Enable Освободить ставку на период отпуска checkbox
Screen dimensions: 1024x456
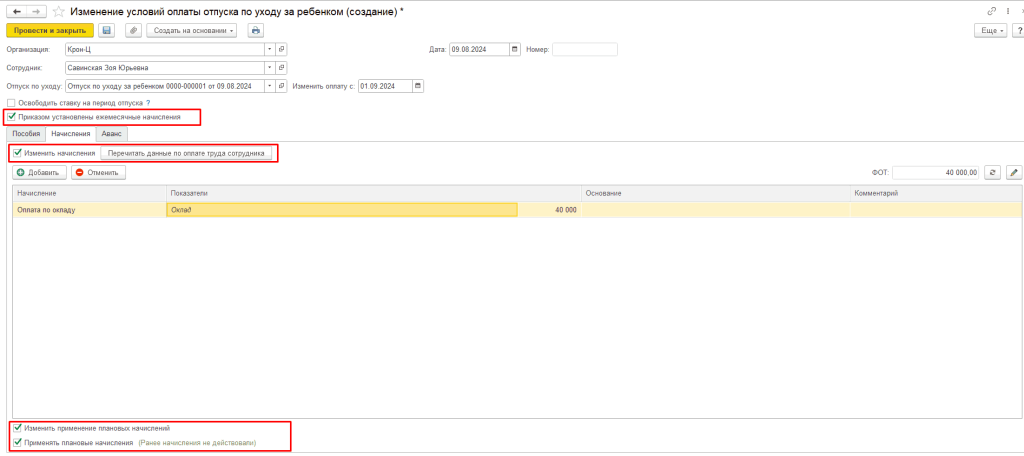point(11,103)
